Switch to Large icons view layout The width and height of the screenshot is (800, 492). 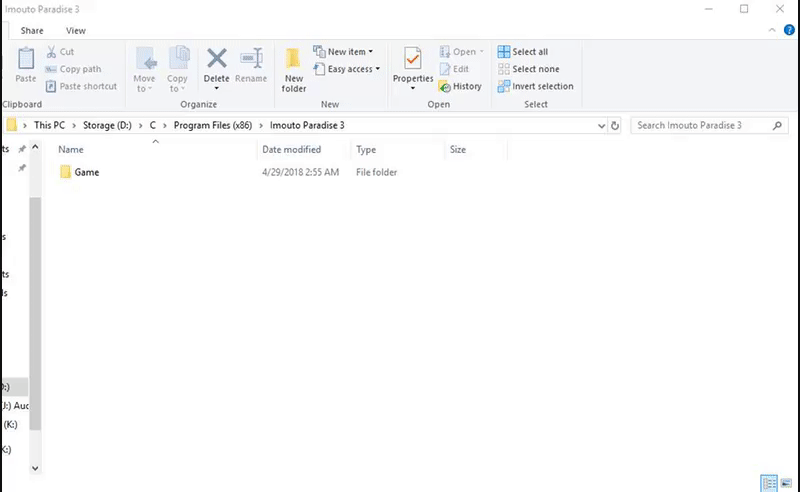pyautogui.click(x=786, y=482)
